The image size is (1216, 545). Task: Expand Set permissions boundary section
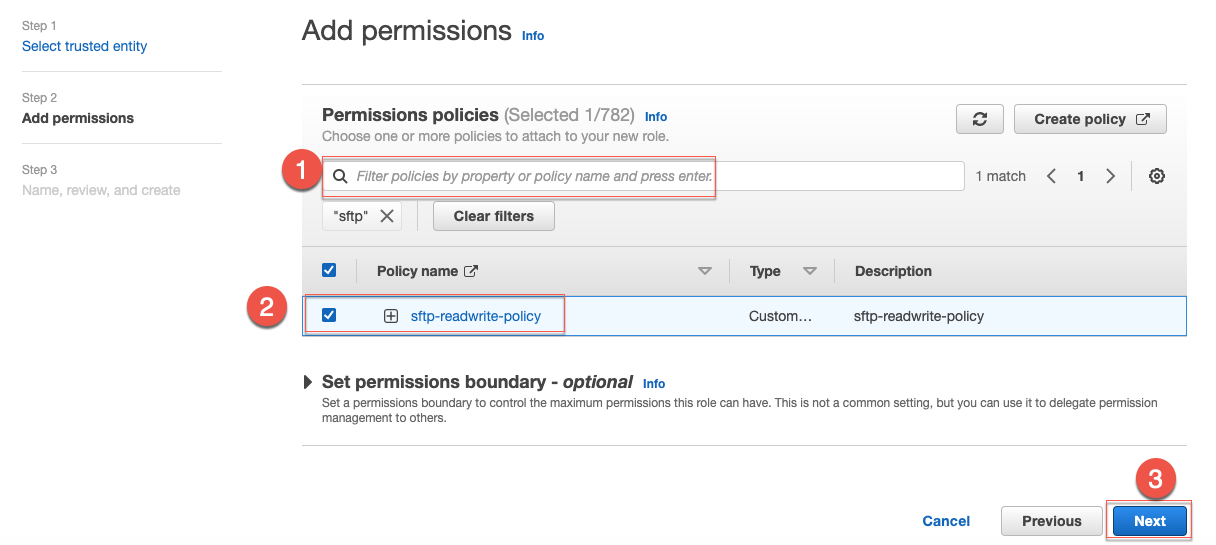pos(307,382)
